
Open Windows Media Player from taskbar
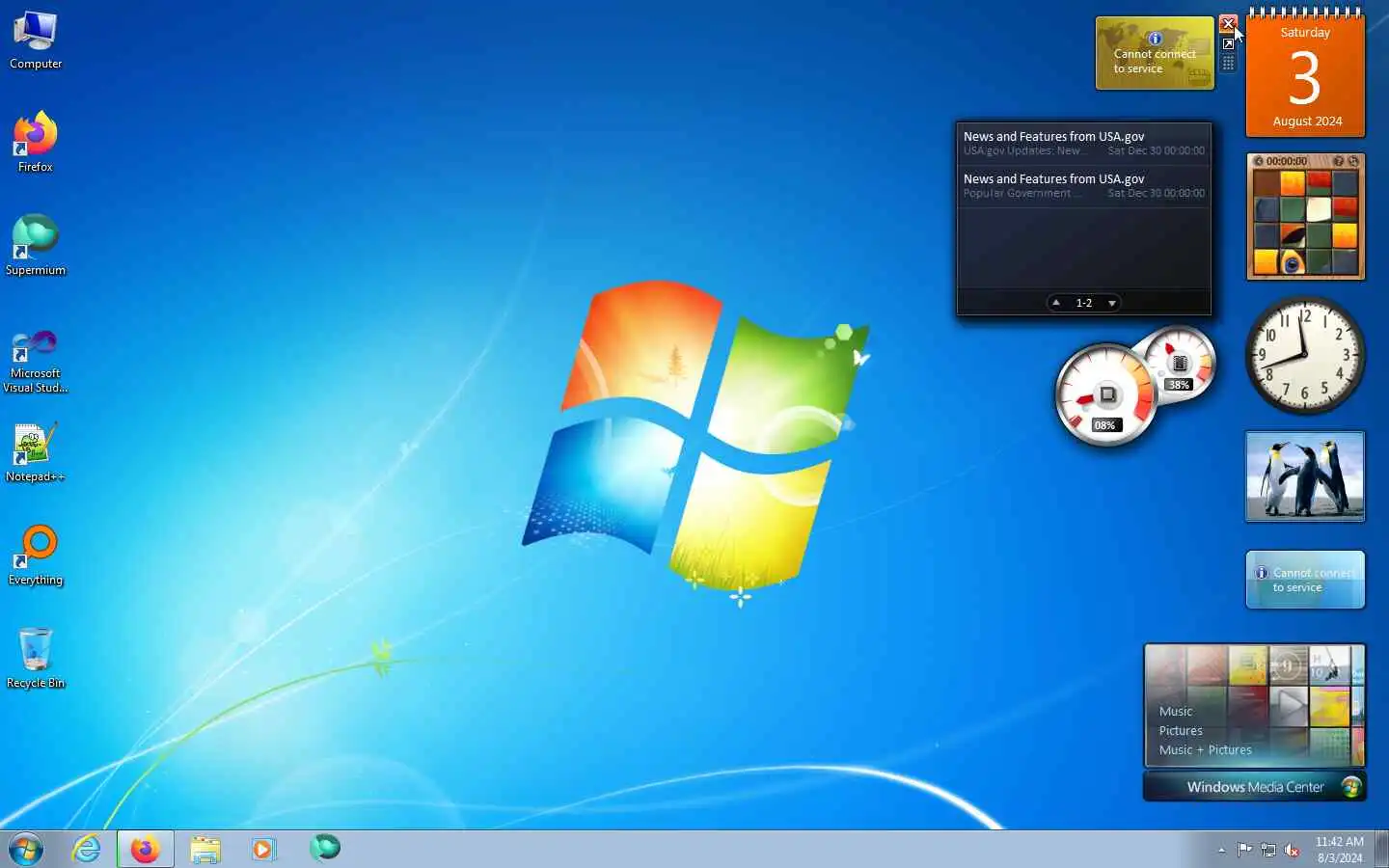[x=263, y=849]
